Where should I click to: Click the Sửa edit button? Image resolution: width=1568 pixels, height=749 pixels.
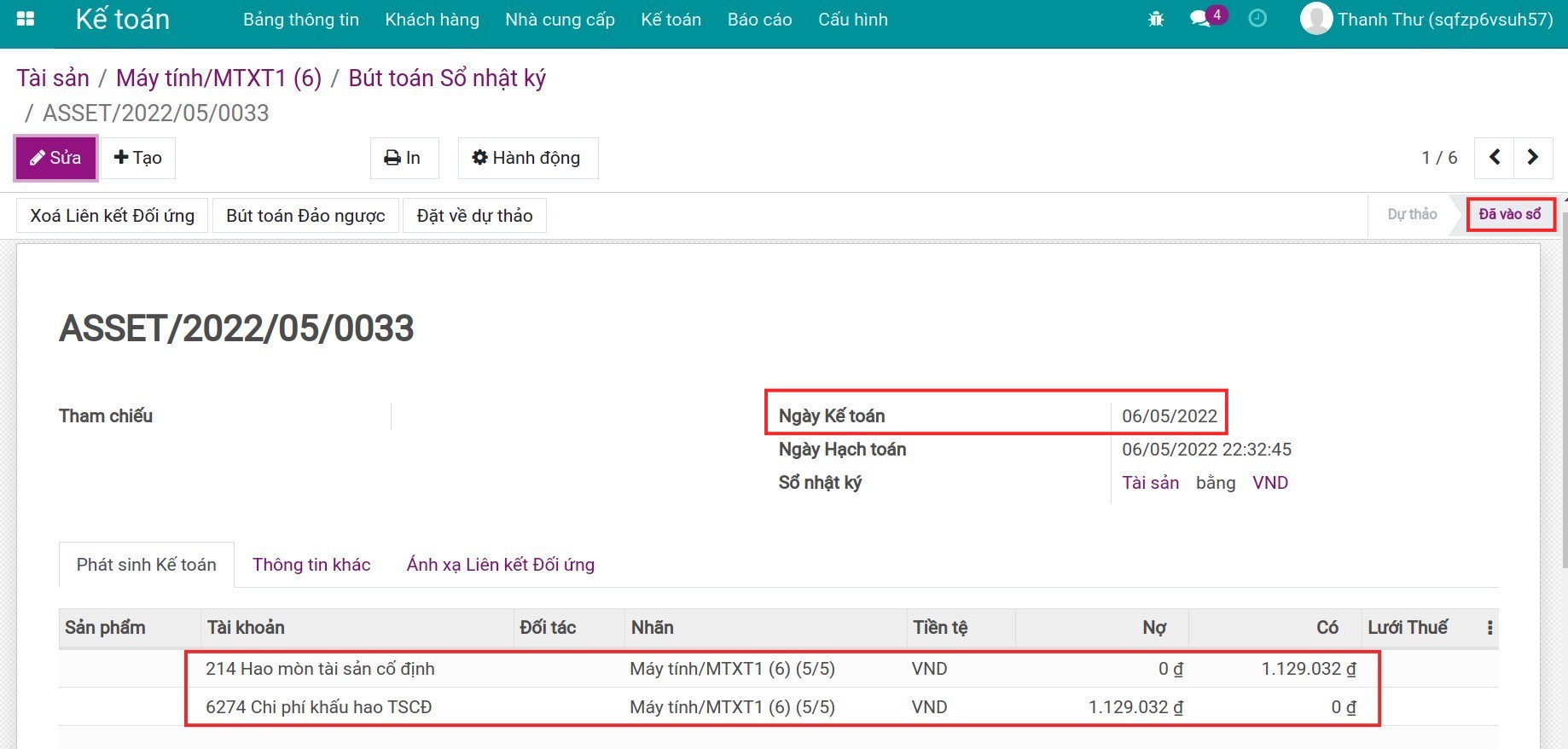(x=56, y=158)
